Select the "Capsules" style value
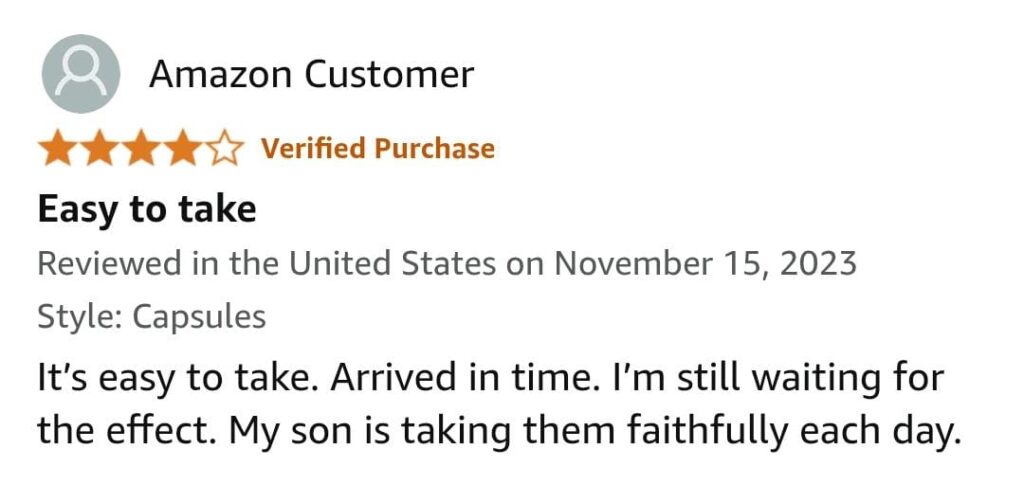Viewport: 1024px width, 485px height. pyautogui.click(x=199, y=317)
